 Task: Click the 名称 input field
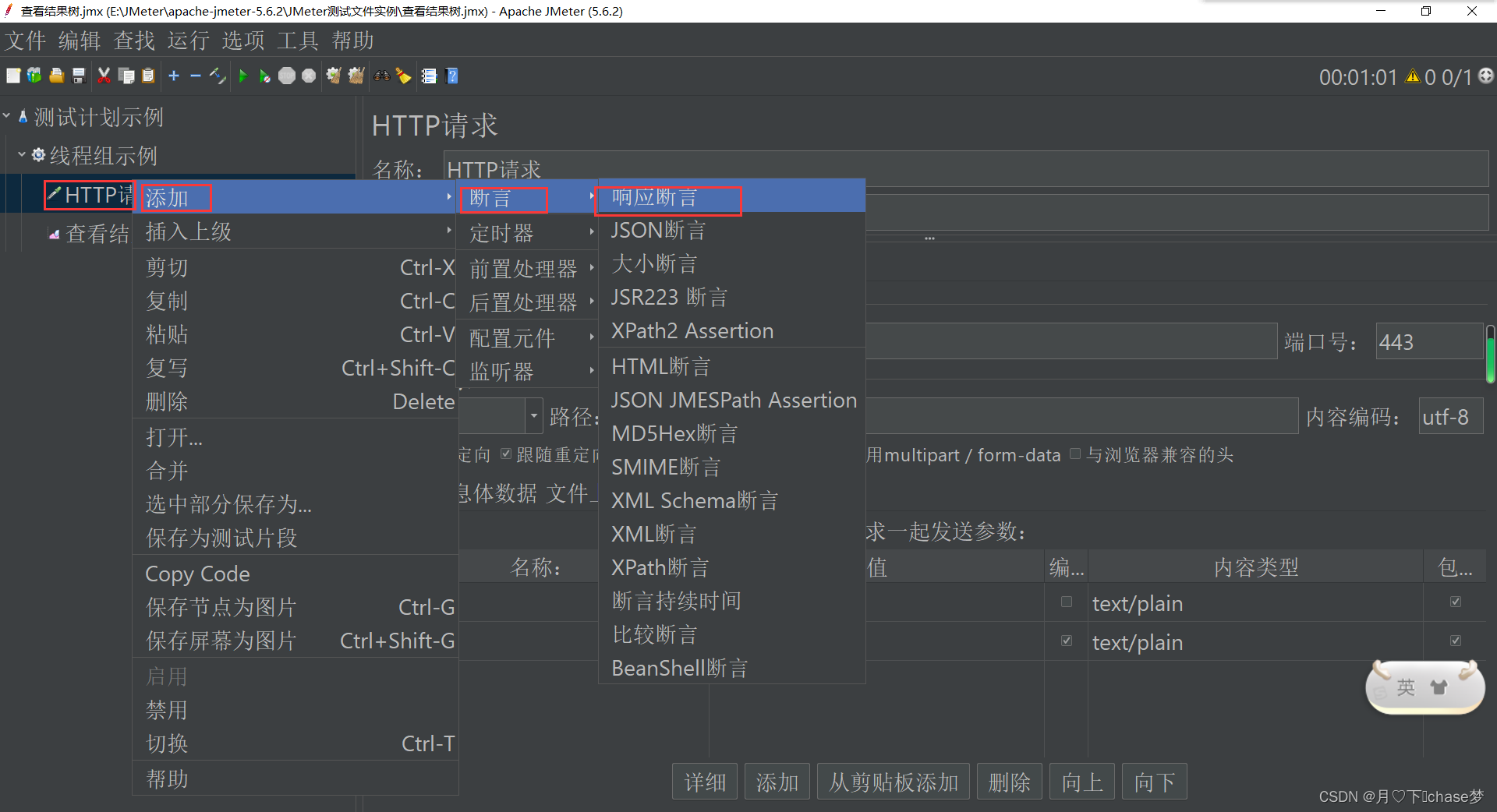966,168
